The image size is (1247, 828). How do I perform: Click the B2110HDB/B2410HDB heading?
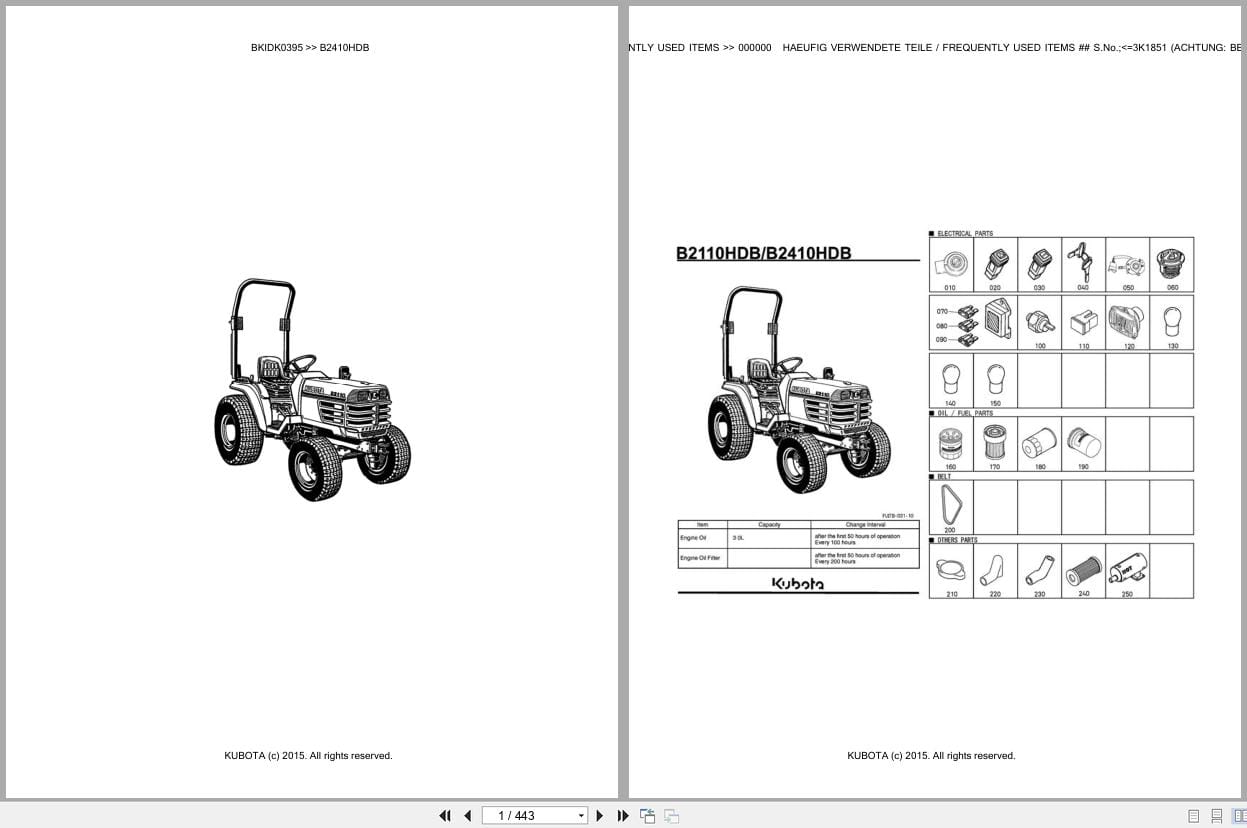pyautogui.click(x=764, y=254)
